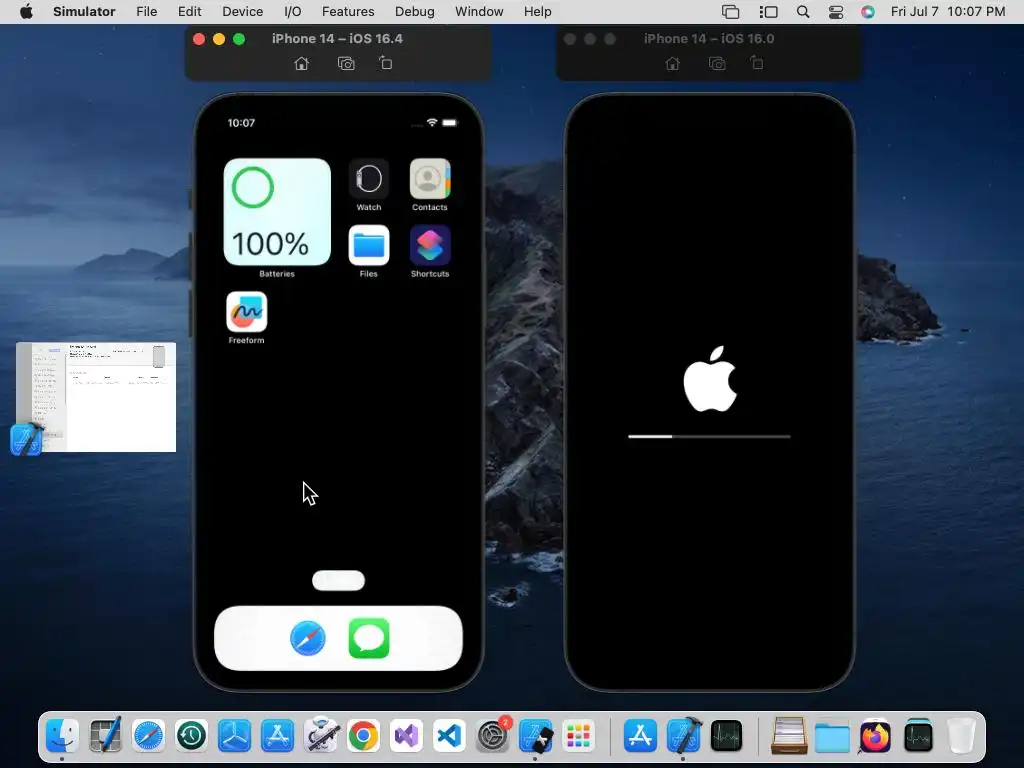The height and width of the screenshot is (768, 1024).
Task: Click the Screenshot button on iOS 16.4 simulator toolbar
Action: [x=346, y=63]
